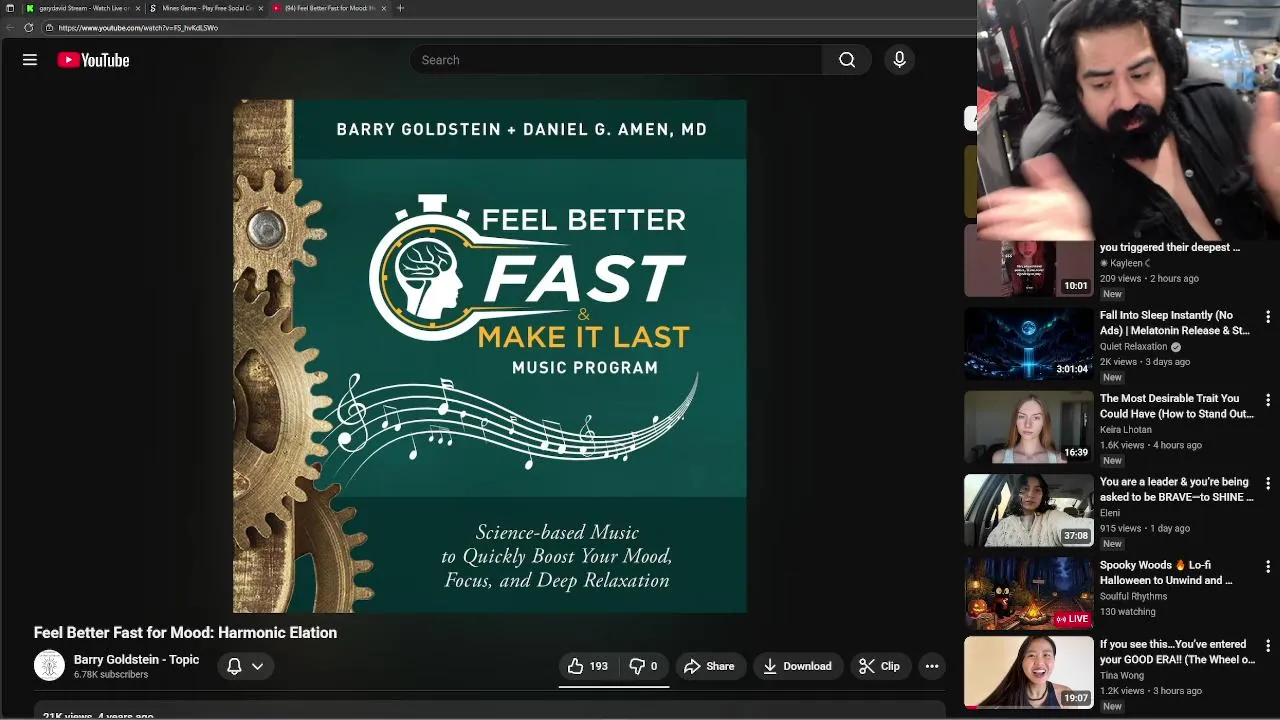This screenshot has height=720, width=1280.
Task: Open options for Fall Into Sleep video
Action: [x=1268, y=317]
